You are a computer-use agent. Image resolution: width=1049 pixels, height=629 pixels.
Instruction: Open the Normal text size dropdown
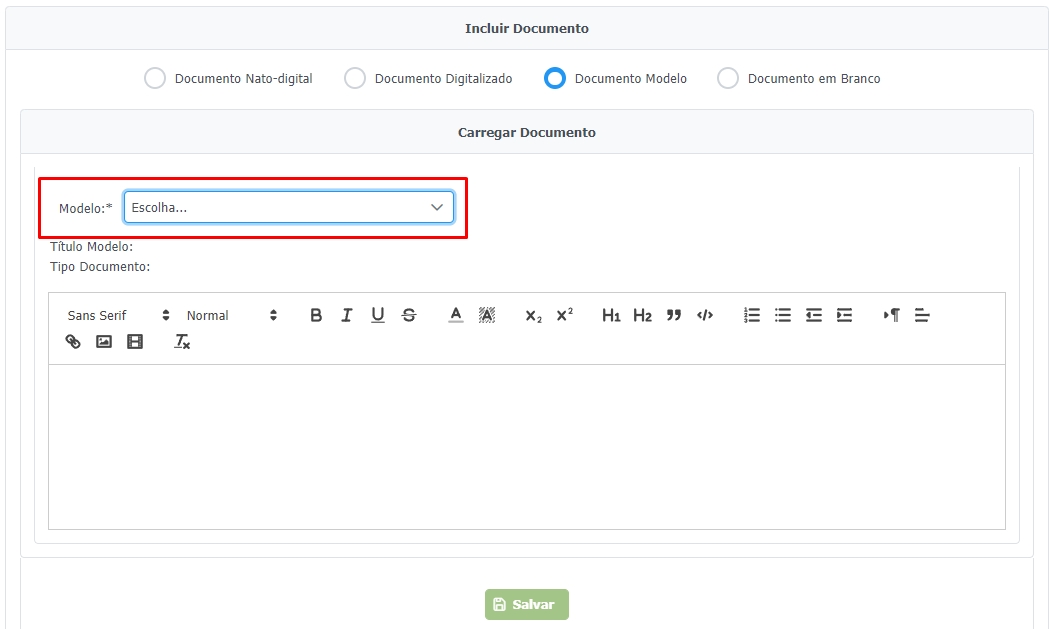tap(232, 315)
